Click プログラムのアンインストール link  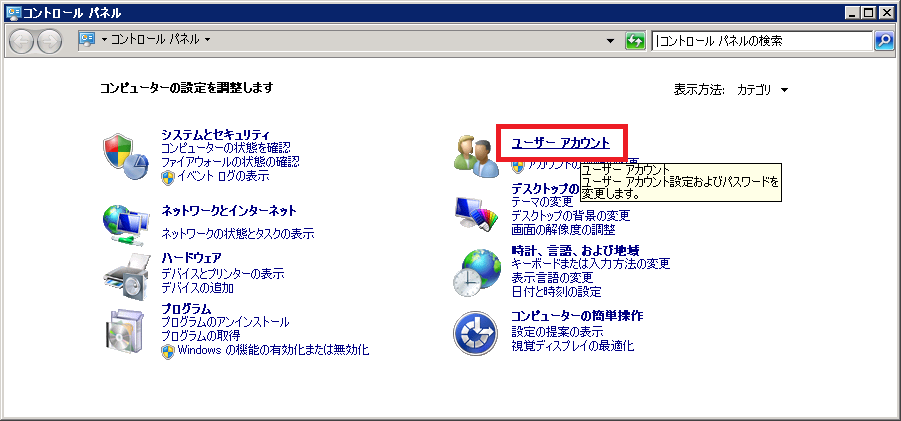(225, 322)
